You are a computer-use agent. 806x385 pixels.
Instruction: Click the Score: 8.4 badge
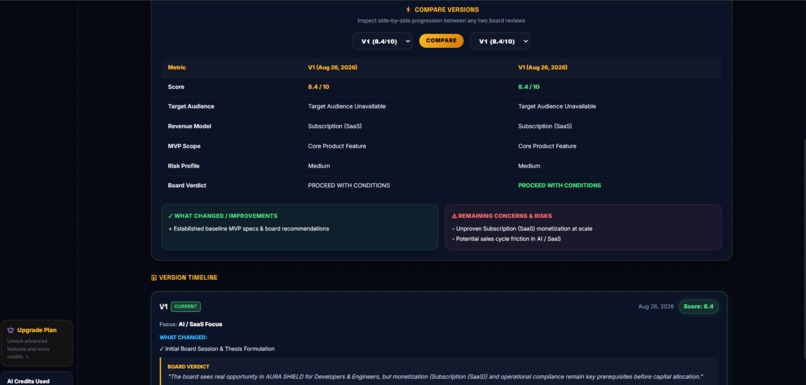[x=699, y=307]
